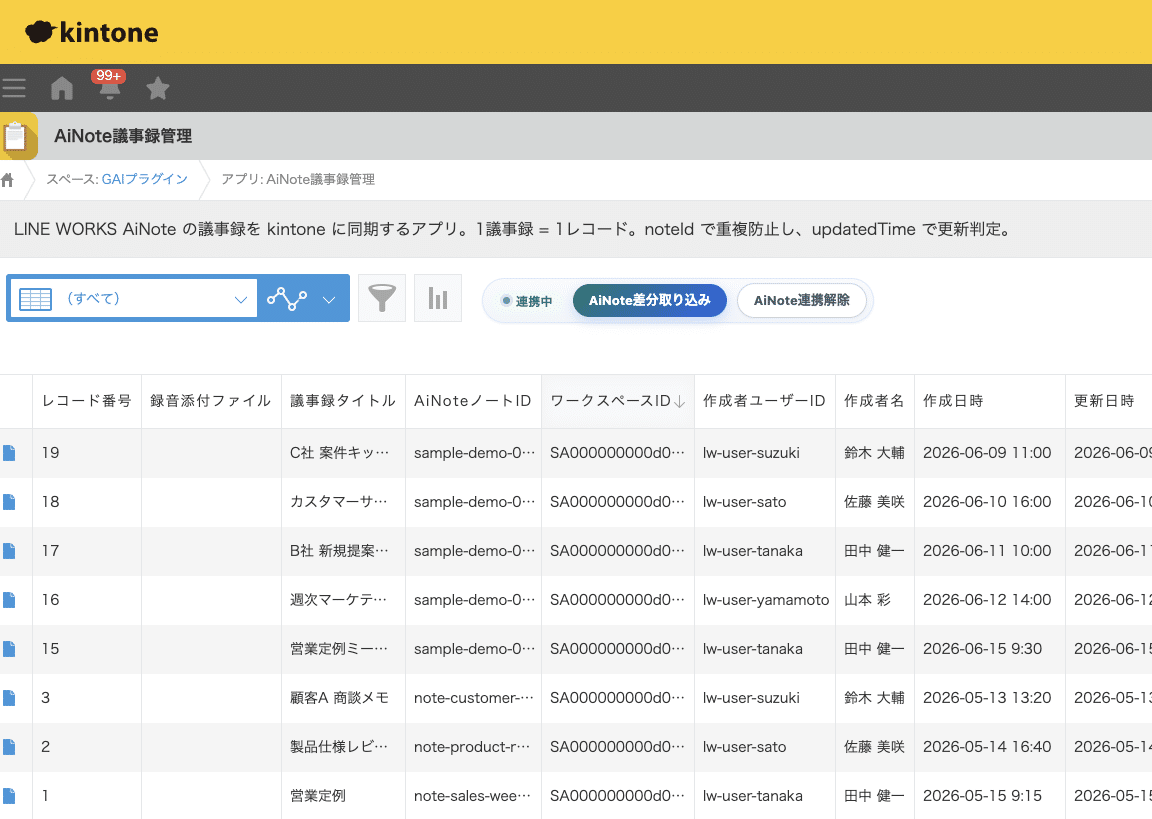Open notifications bell with 99+ badge
1152x819 pixels.
point(109,85)
